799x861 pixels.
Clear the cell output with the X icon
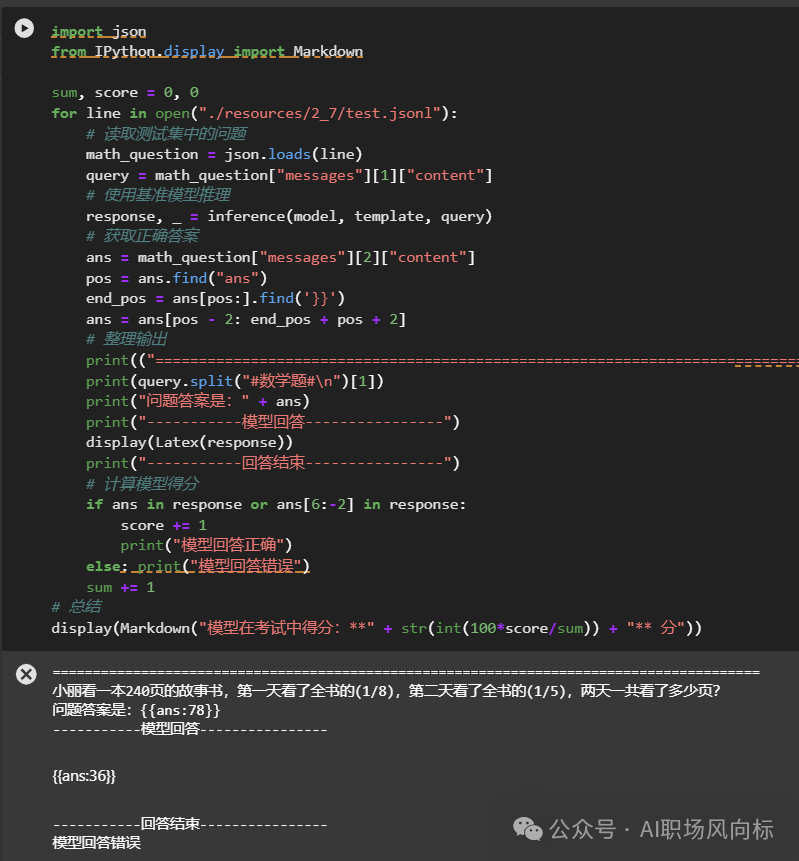coord(26,674)
